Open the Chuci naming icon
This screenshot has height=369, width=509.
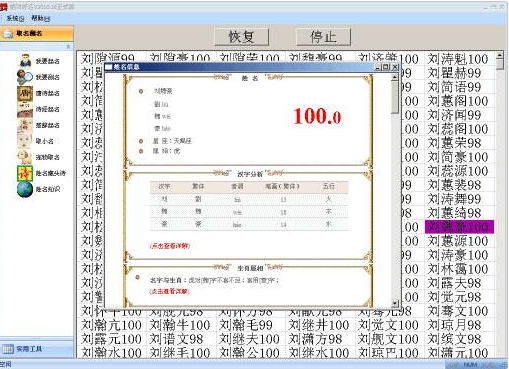coord(25,125)
